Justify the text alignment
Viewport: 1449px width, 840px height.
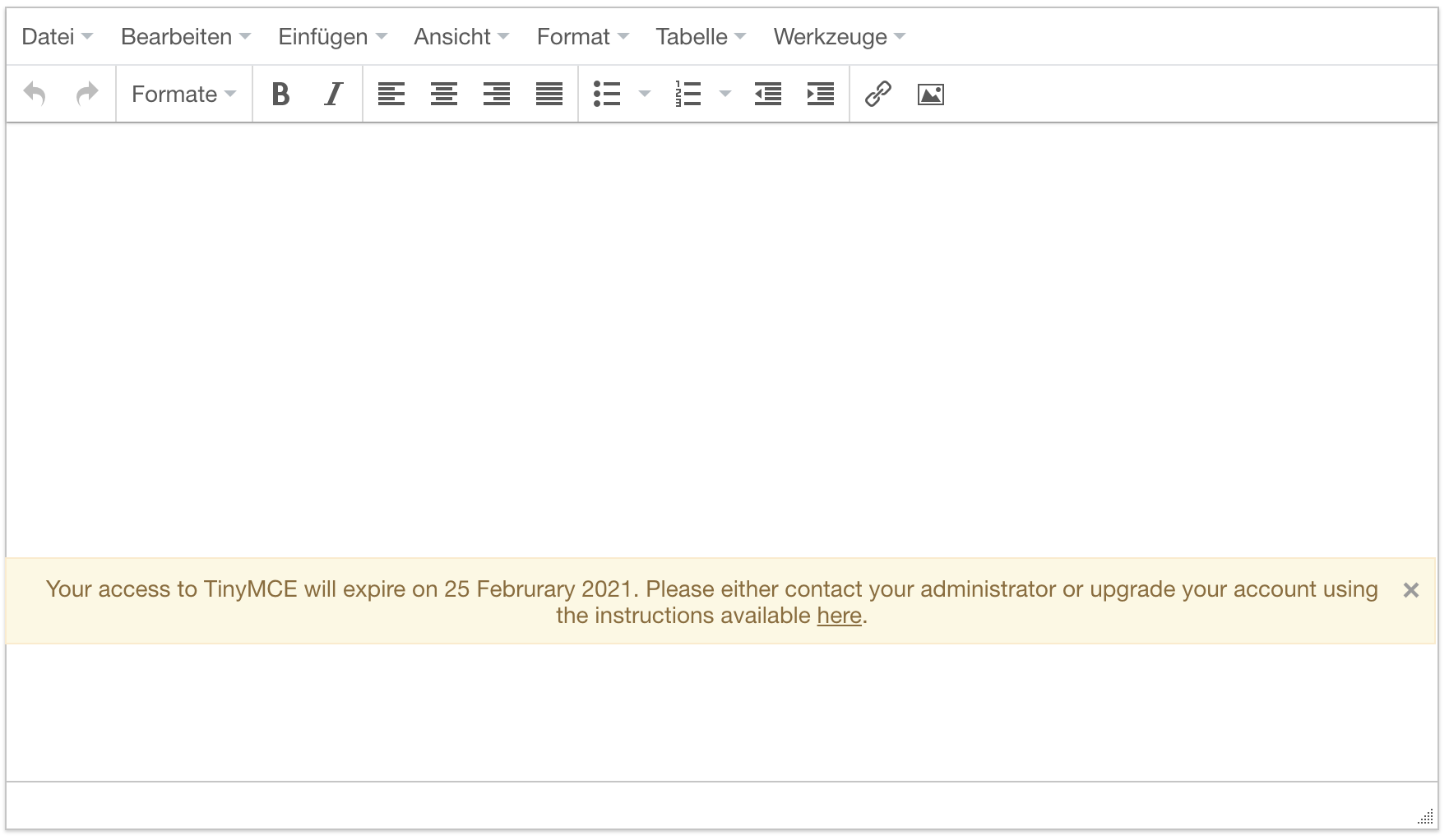pos(549,94)
